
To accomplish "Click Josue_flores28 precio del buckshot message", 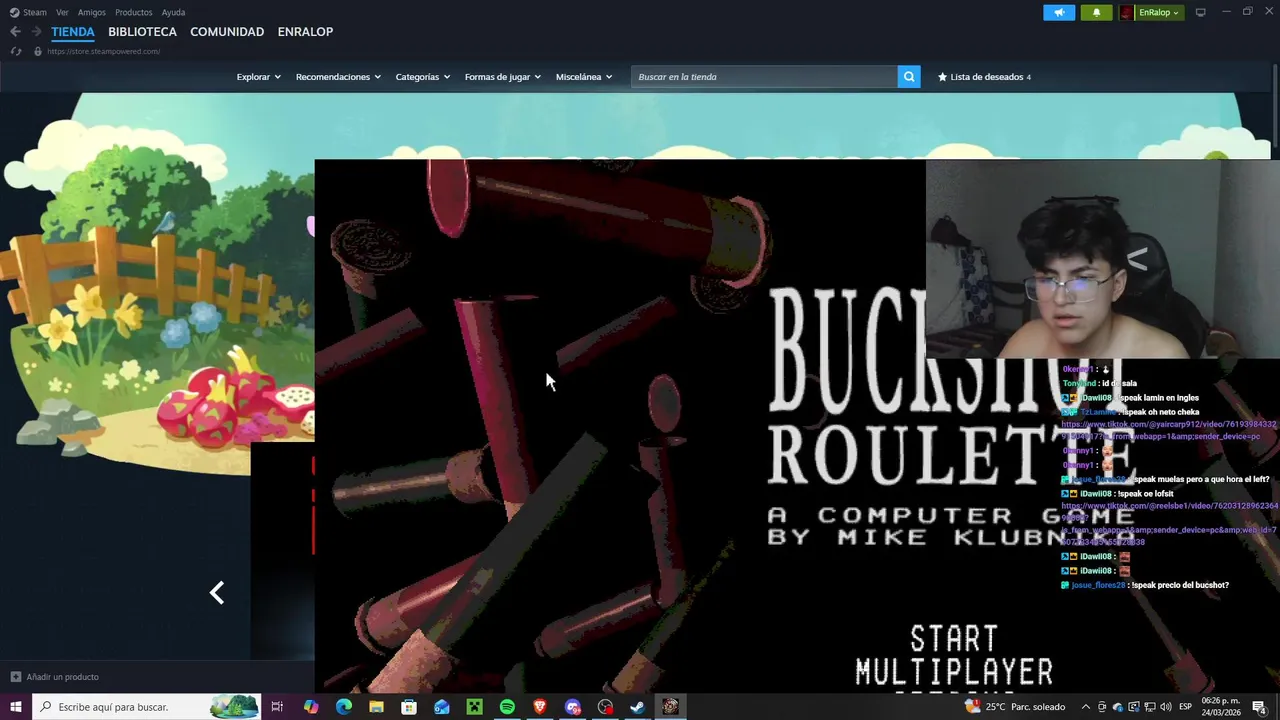I will (1145, 585).
